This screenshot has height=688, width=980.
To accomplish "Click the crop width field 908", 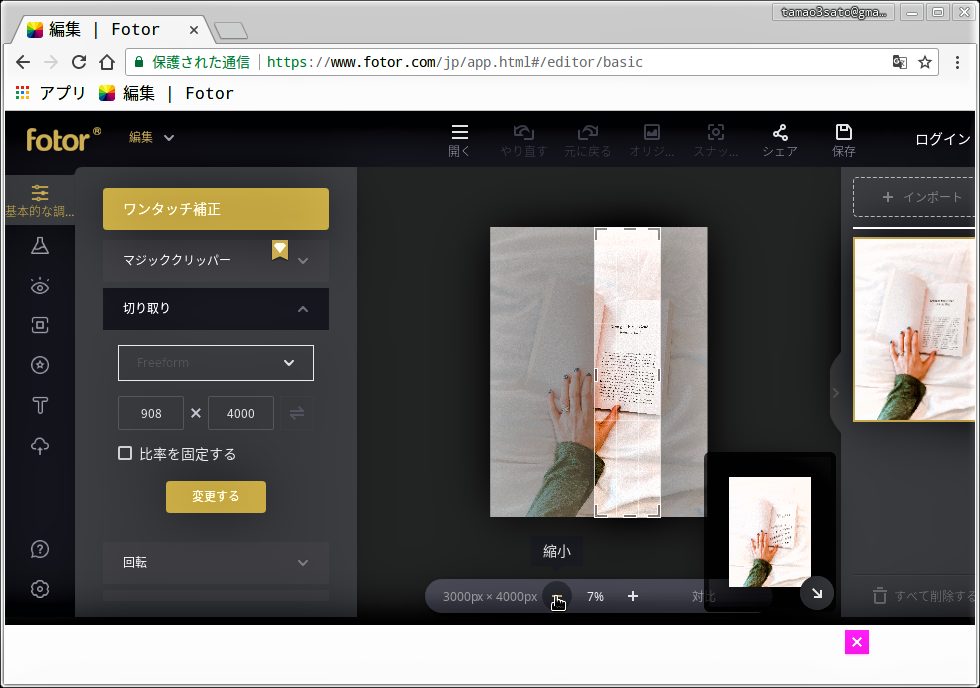I will click(151, 413).
